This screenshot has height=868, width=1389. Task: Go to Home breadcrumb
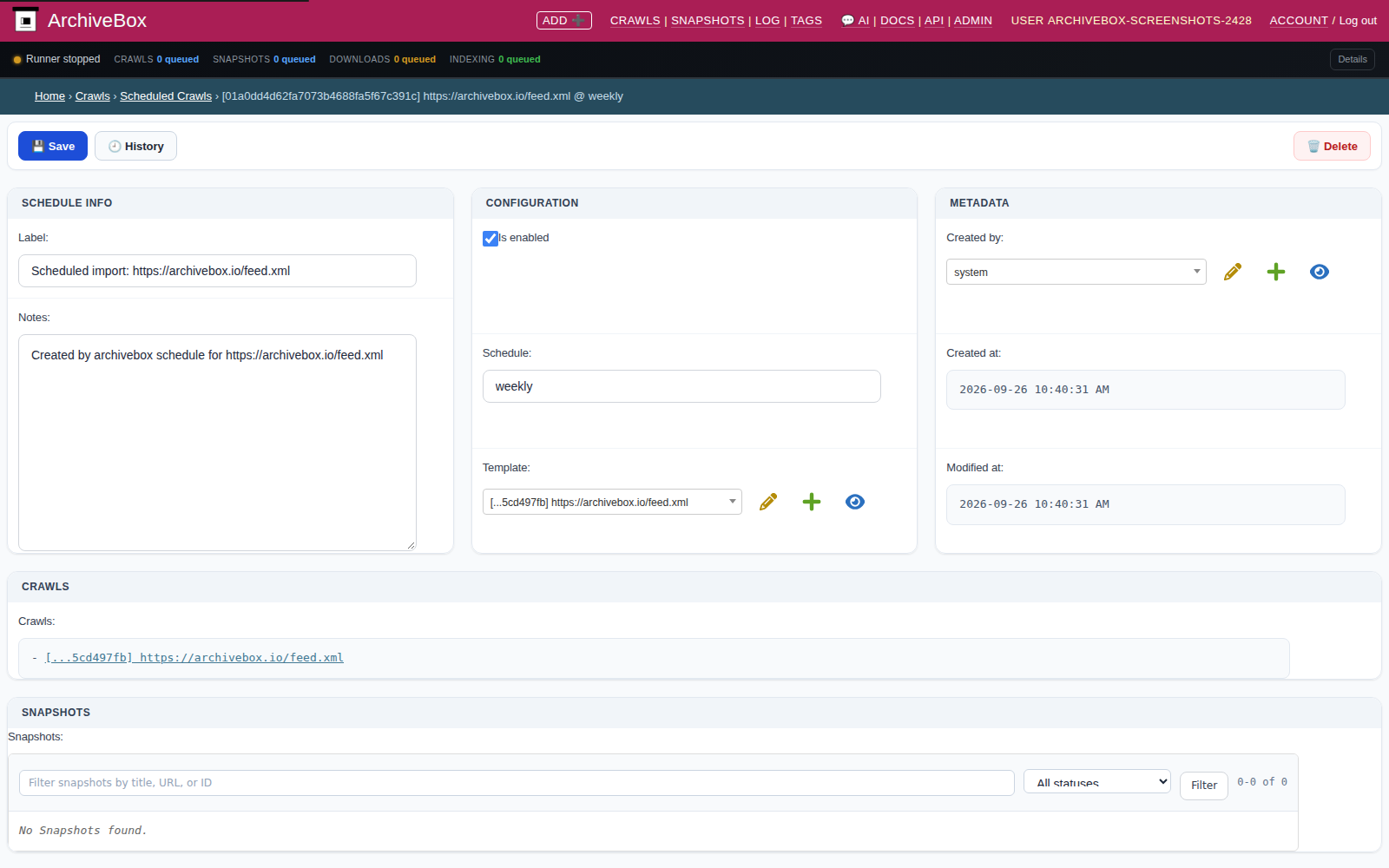pos(49,96)
